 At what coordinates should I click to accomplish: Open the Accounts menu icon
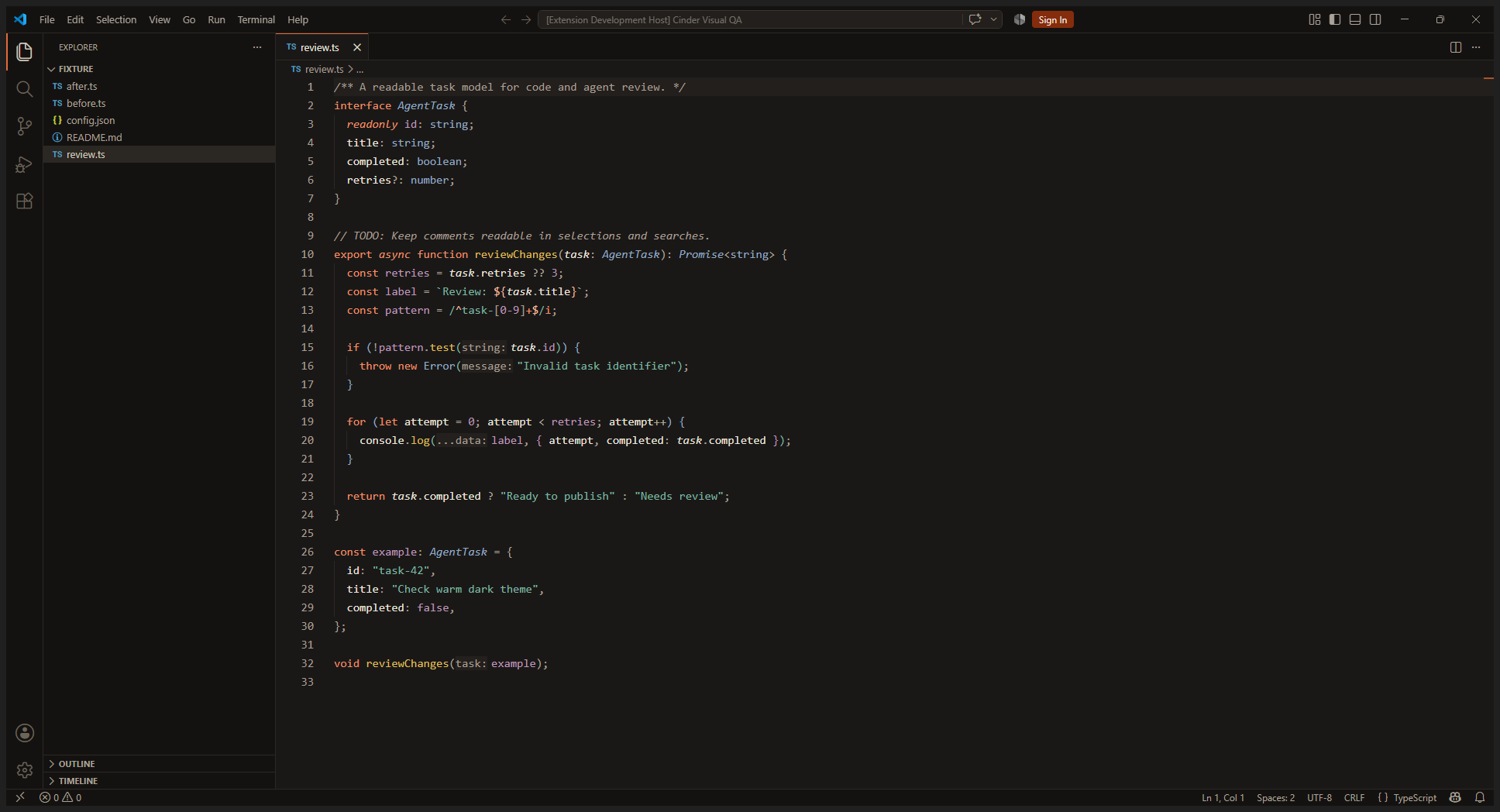25,733
